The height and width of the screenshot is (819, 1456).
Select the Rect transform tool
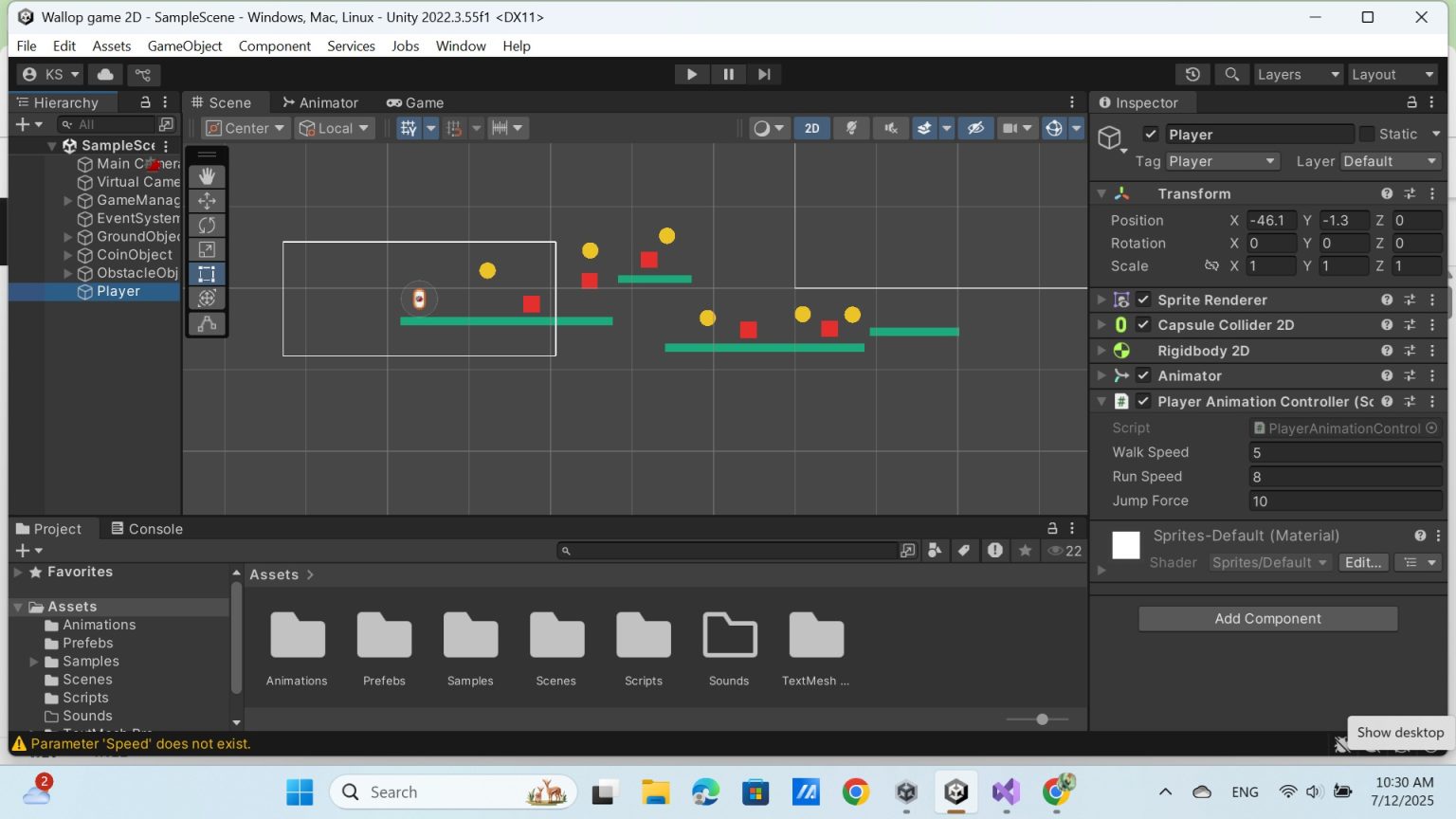coord(207,274)
